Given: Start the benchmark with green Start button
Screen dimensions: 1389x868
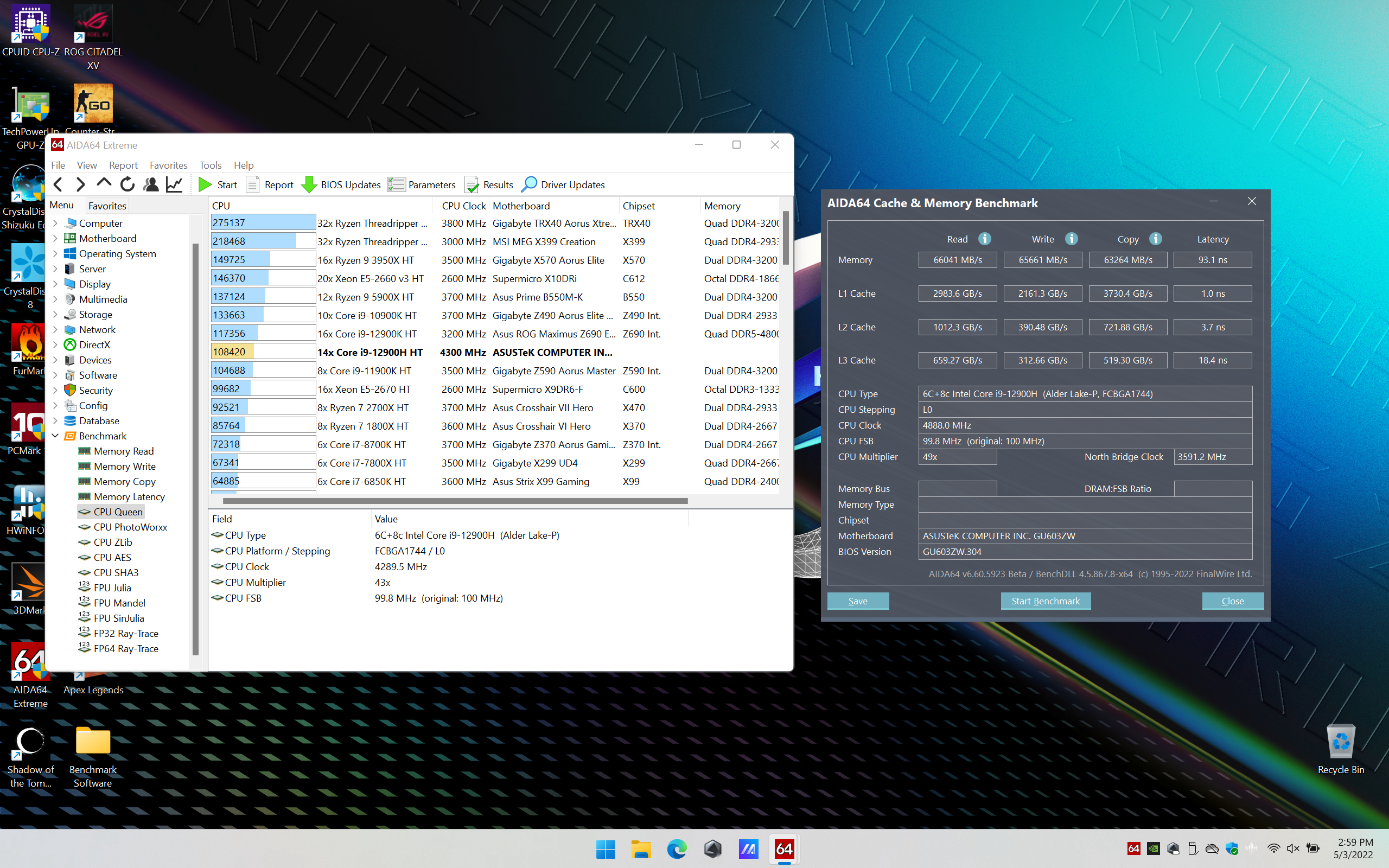Looking at the screenshot, I should (218, 184).
